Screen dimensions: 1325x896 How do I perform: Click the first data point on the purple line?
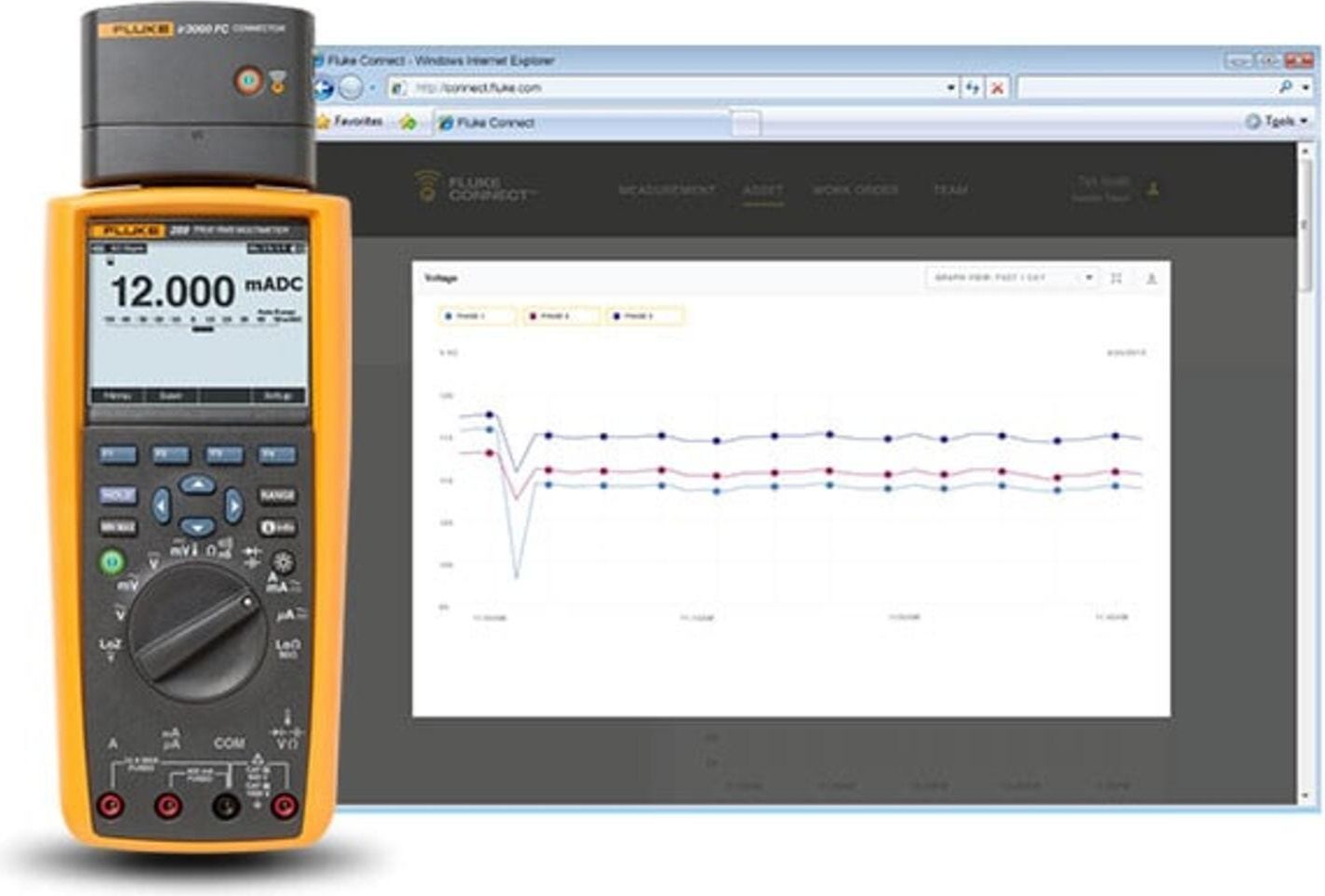pos(490,415)
